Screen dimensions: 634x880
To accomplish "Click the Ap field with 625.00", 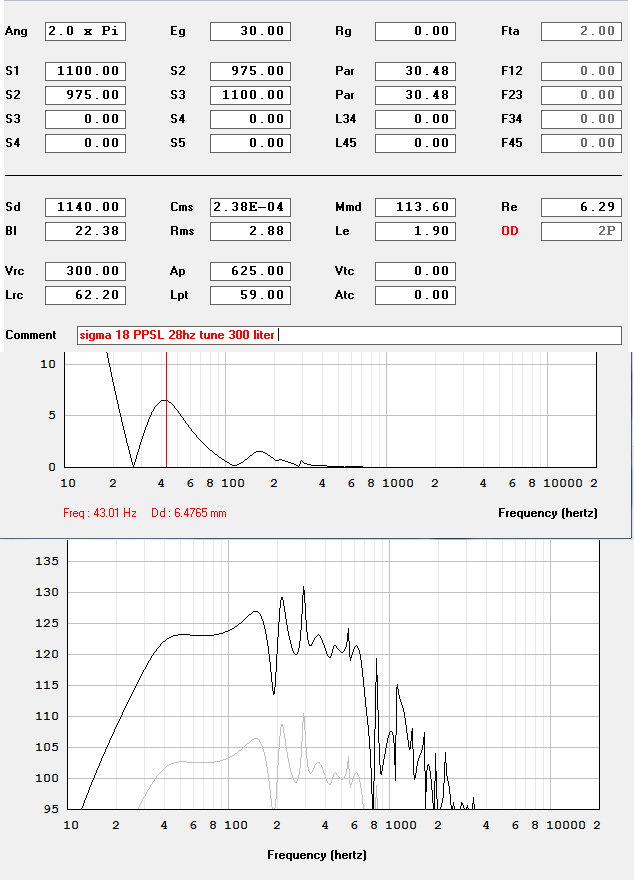I will tap(250, 271).
